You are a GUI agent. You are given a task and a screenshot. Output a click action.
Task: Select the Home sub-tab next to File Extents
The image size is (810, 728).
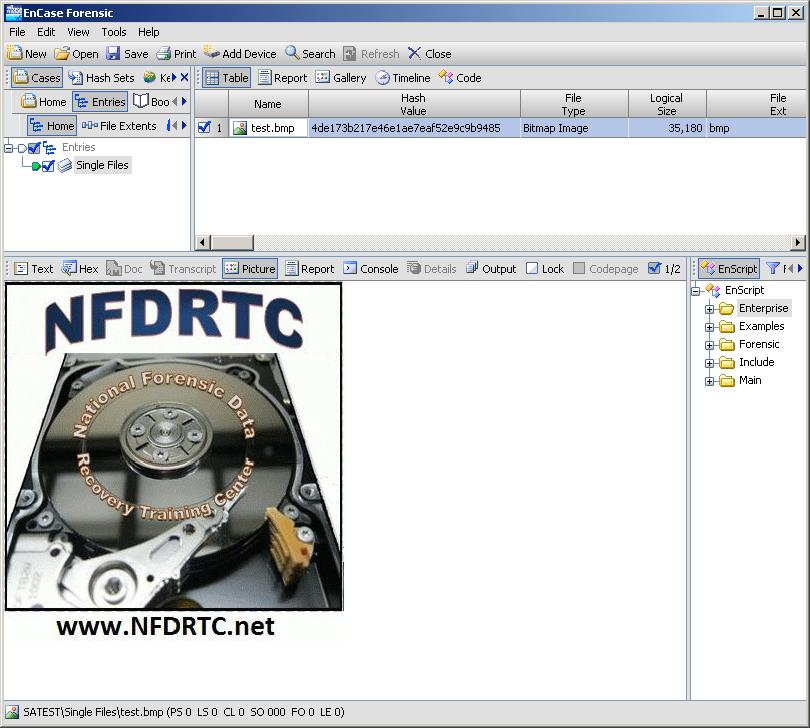click(x=52, y=126)
